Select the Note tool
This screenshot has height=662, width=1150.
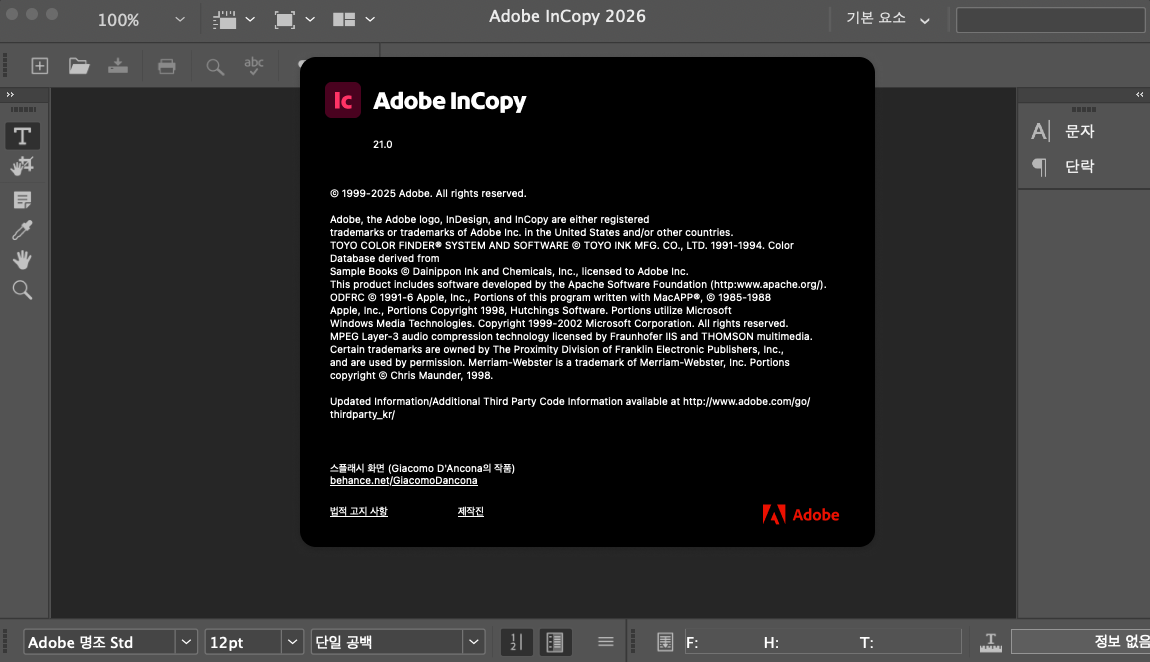(22, 199)
